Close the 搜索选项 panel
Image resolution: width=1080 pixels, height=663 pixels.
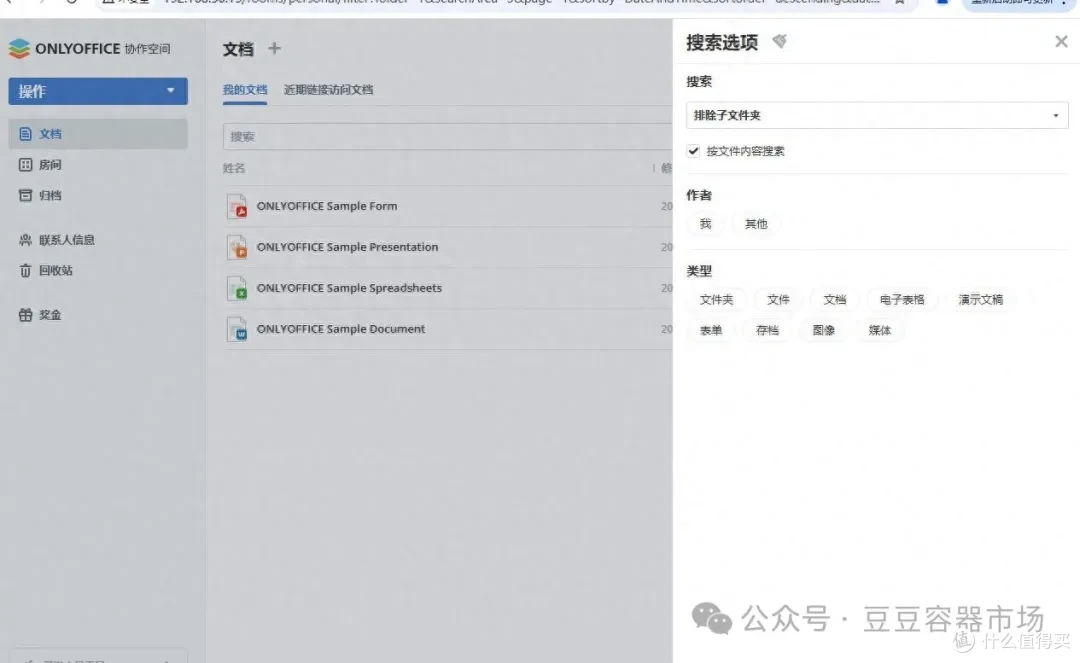(1061, 41)
